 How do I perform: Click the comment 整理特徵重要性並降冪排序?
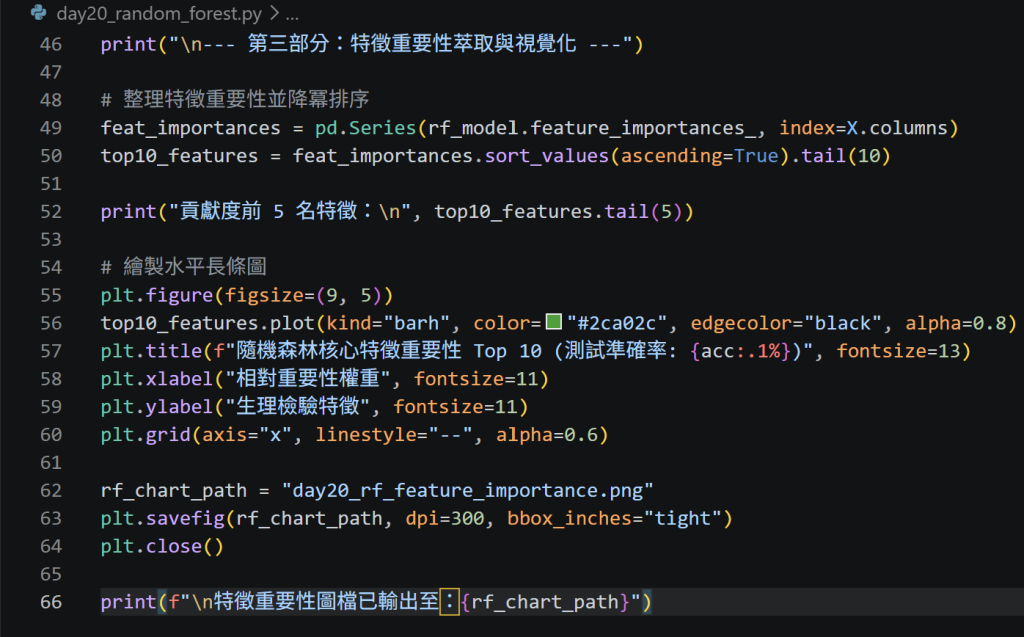(235, 99)
